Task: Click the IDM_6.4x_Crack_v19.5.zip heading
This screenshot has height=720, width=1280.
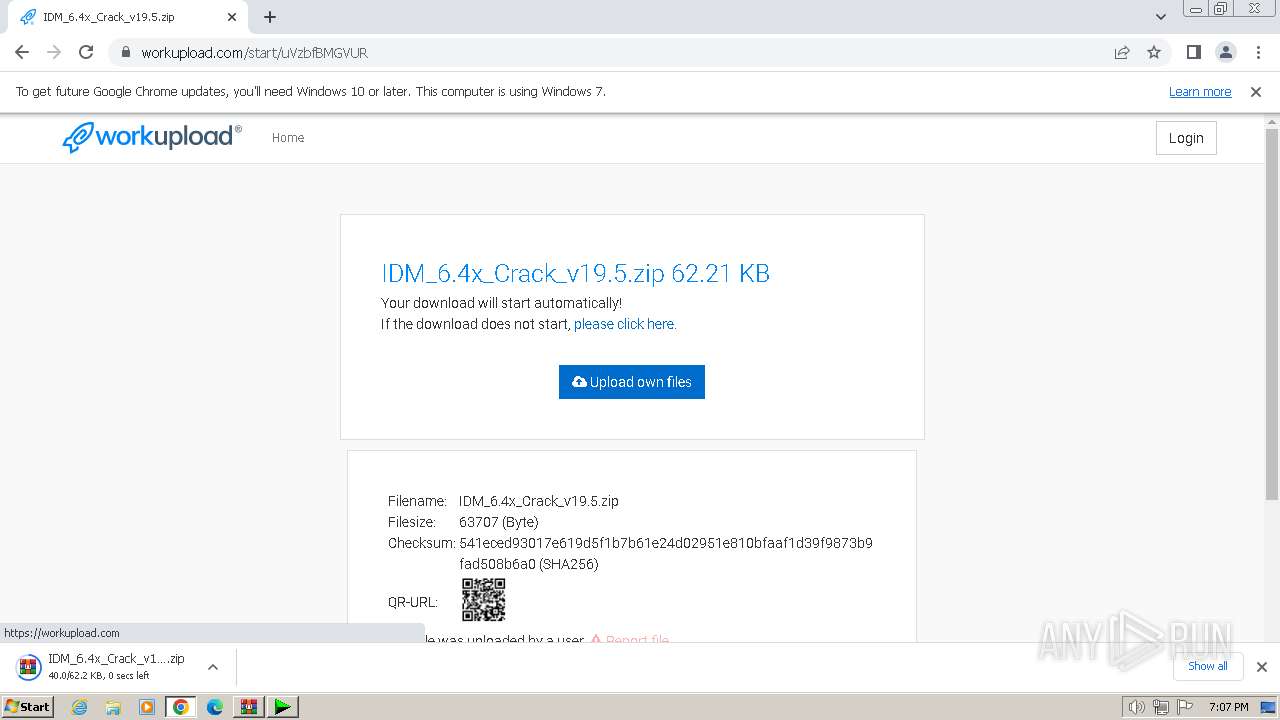Action: 575,273
